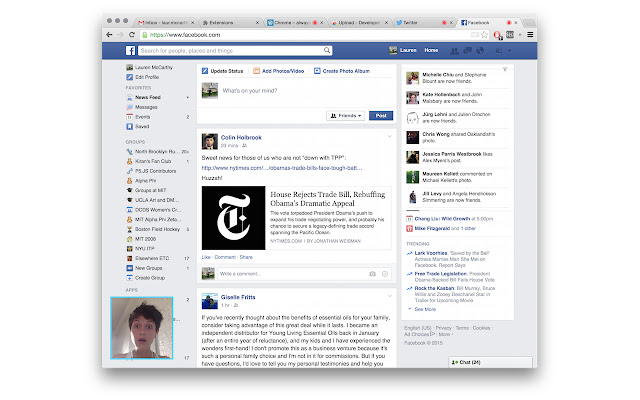Click browser back arrow
This screenshot has width=640, height=400.
(x=109, y=35)
